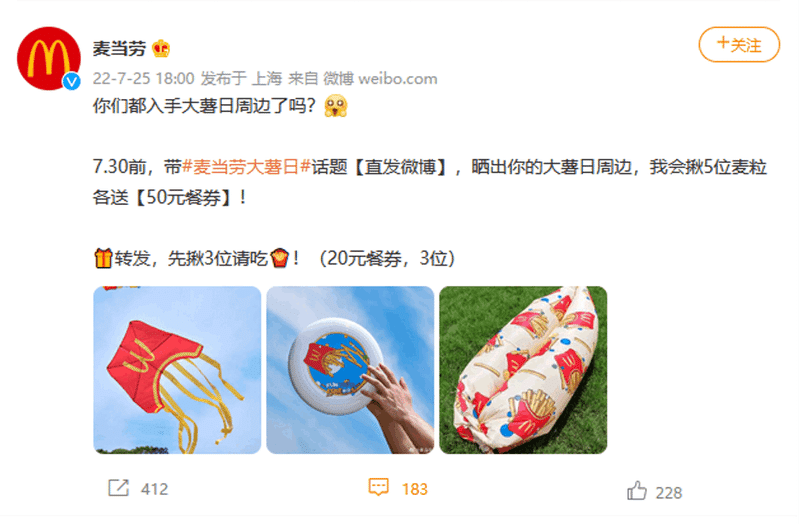Open comments via speech bubble icon

coord(379,487)
